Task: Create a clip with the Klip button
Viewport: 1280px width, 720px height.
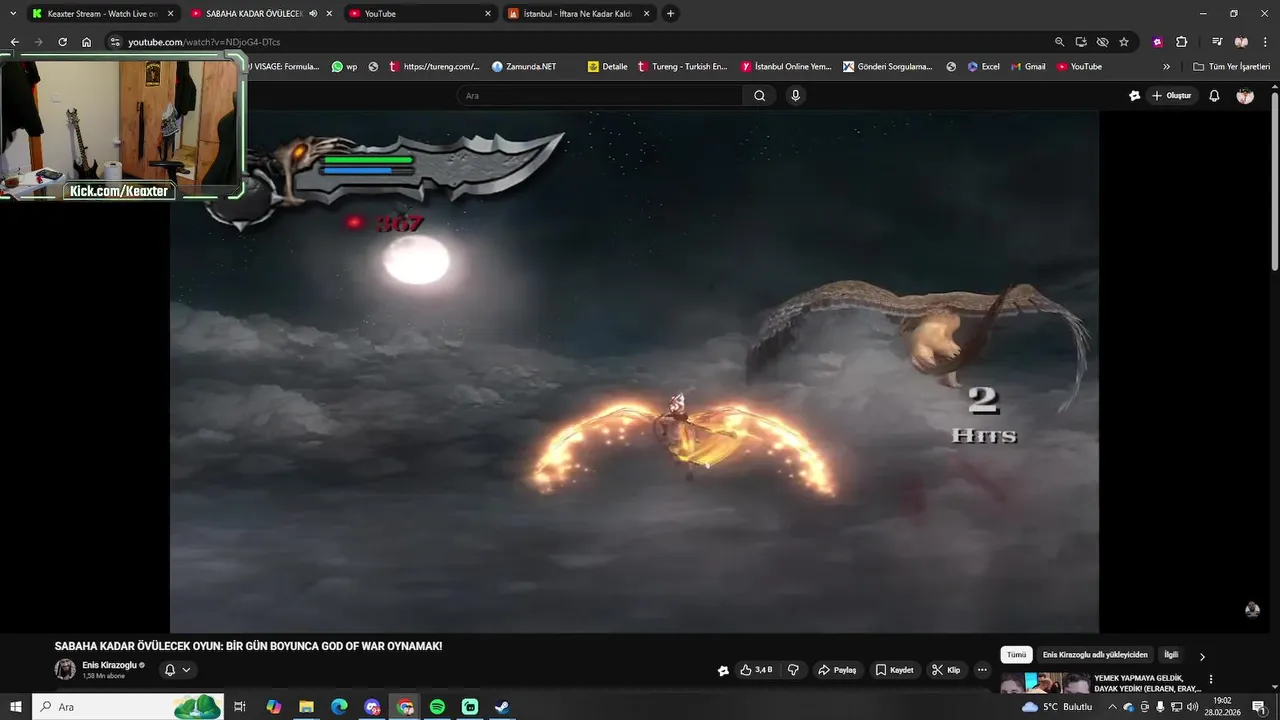Action: 946,670
